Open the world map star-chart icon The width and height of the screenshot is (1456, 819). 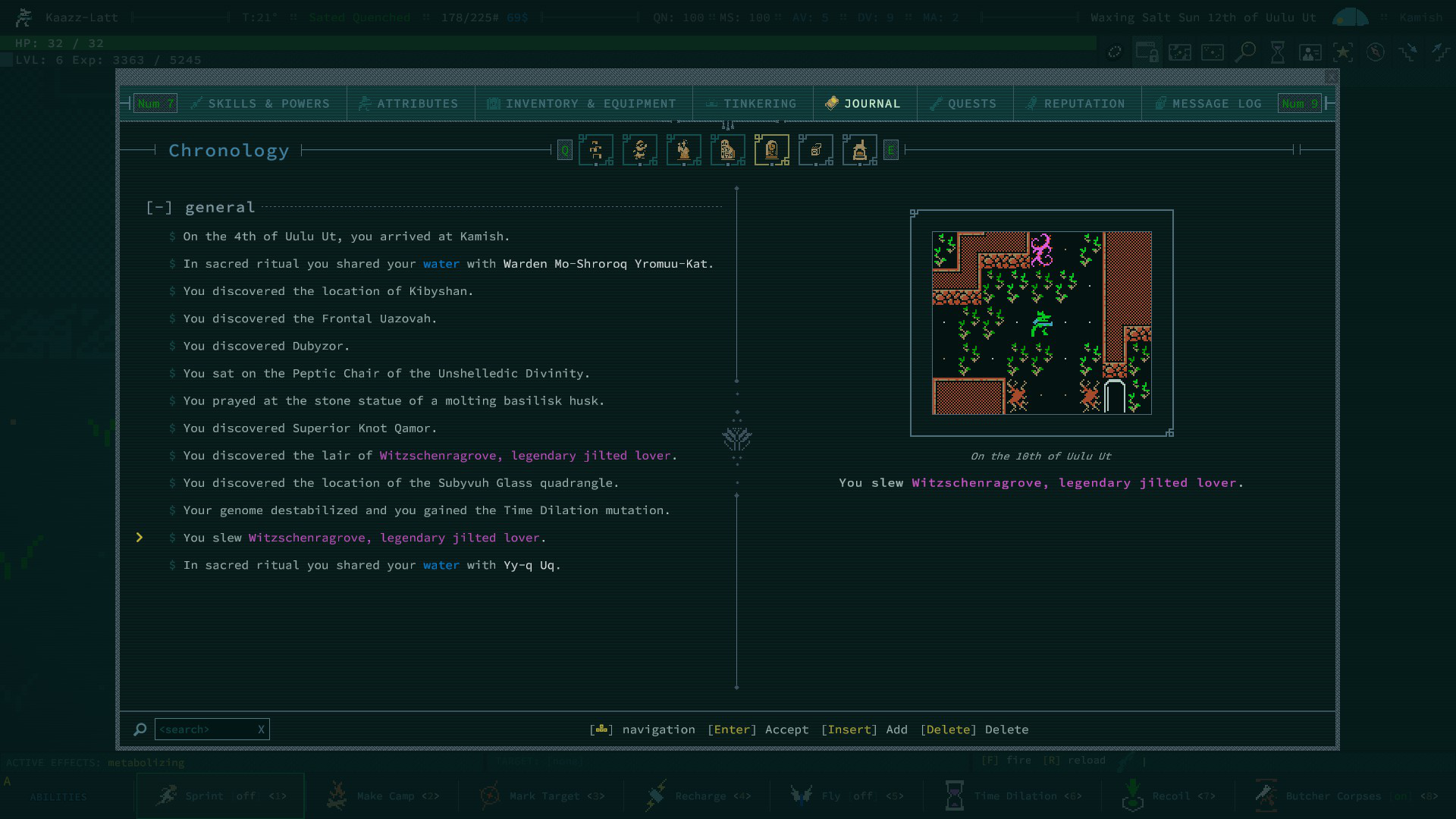pyautogui.click(x=1213, y=52)
